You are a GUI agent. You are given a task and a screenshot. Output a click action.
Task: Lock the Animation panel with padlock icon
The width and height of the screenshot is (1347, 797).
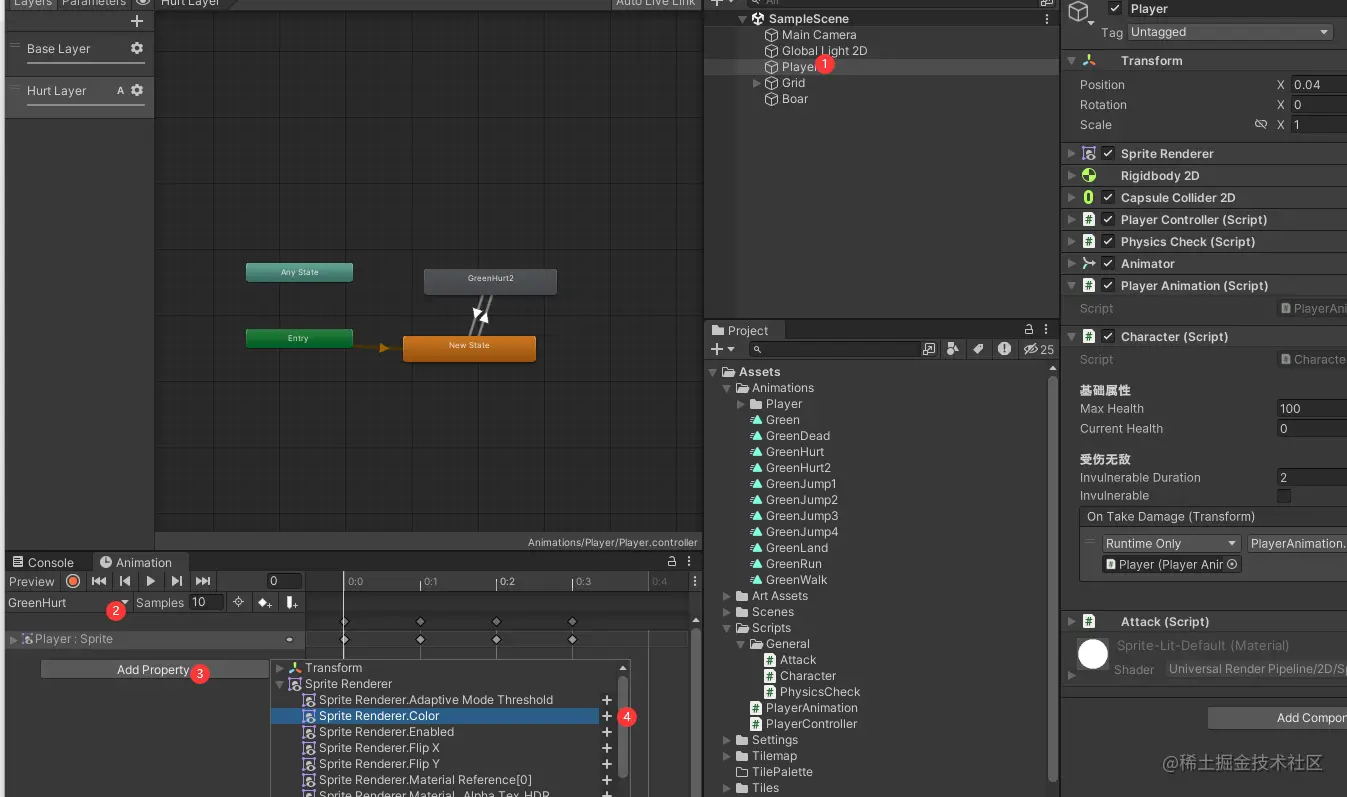(x=672, y=562)
